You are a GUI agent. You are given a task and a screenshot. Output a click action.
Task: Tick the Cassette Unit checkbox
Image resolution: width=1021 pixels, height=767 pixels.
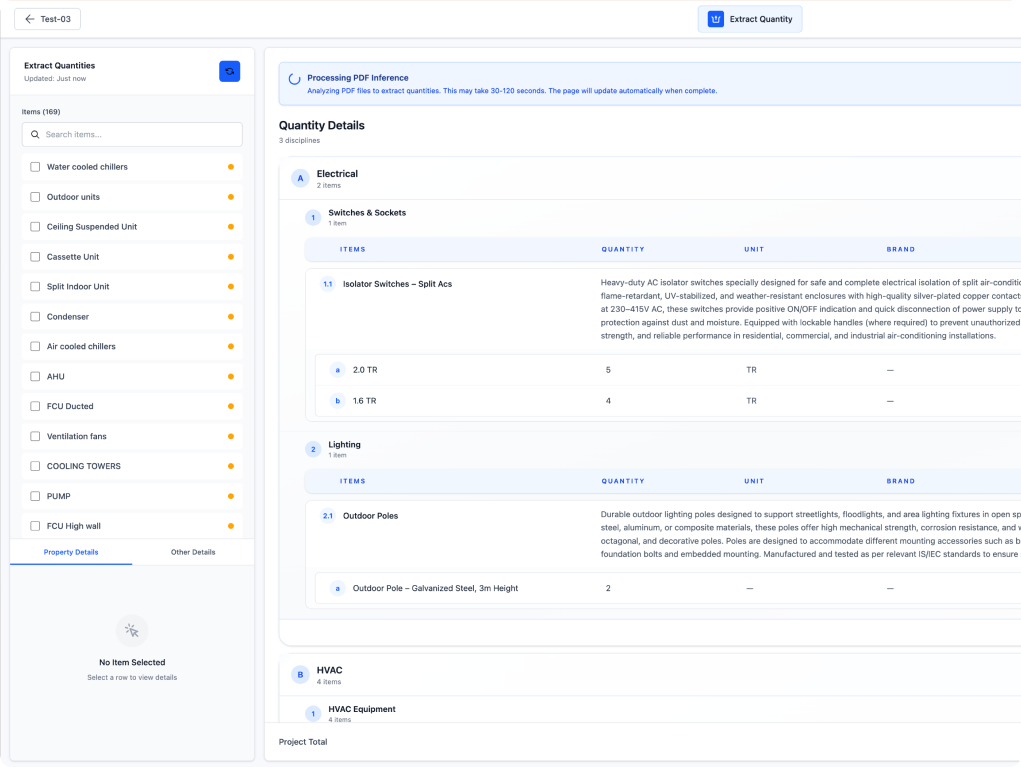click(35, 257)
